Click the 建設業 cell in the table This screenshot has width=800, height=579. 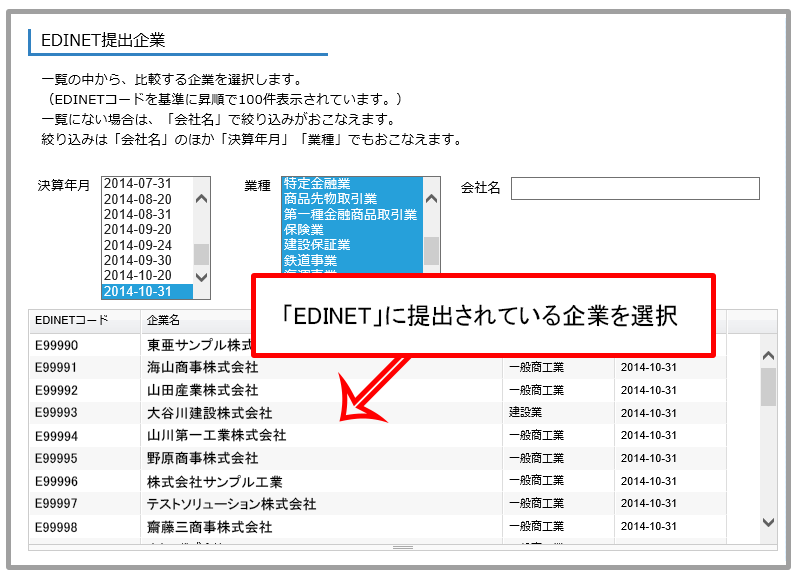[x=526, y=412]
